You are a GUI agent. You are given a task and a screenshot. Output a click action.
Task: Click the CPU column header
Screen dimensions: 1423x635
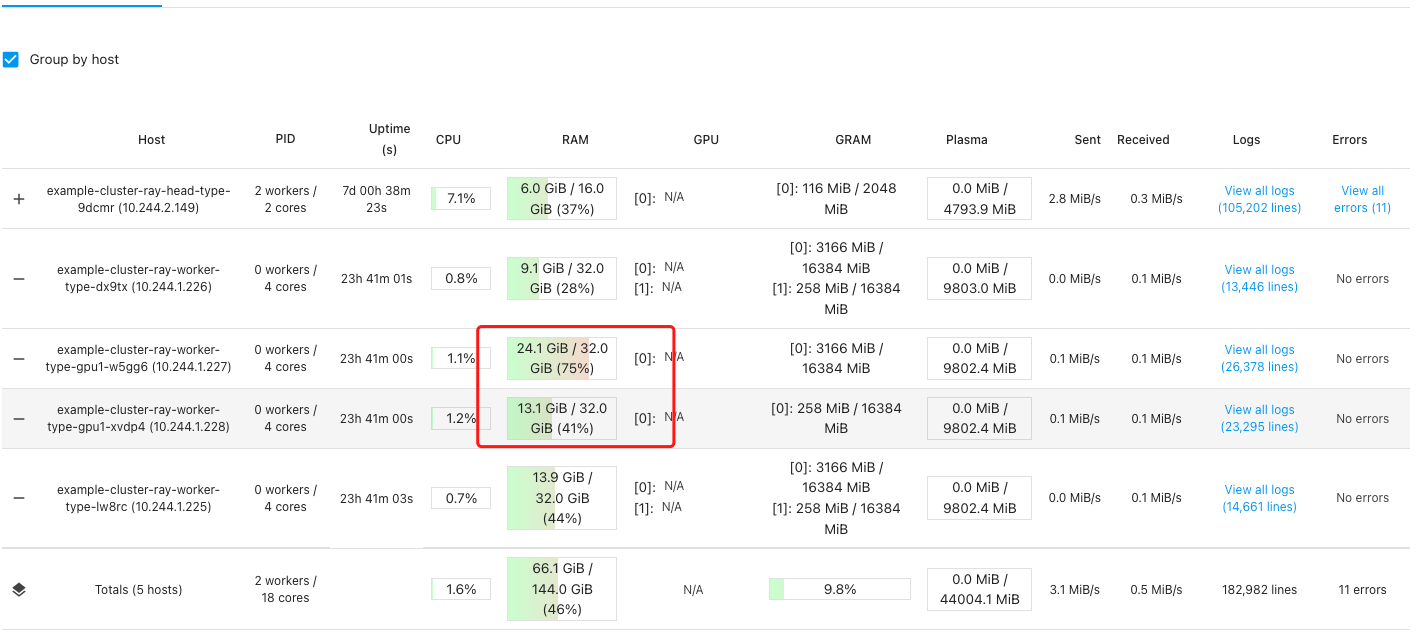[449, 140]
